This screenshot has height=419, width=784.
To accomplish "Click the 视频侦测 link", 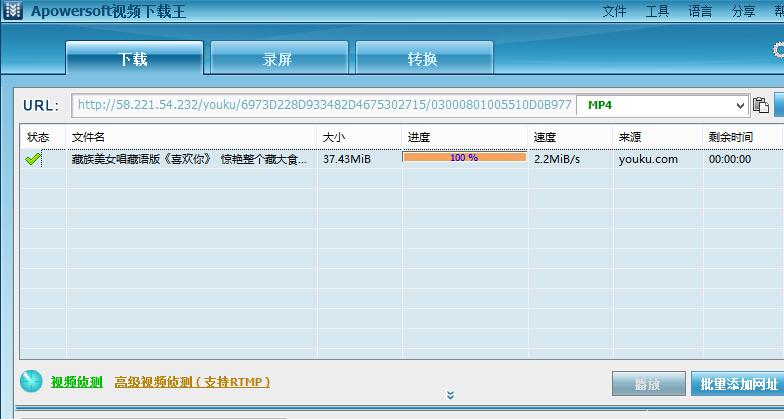I will [76, 382].
